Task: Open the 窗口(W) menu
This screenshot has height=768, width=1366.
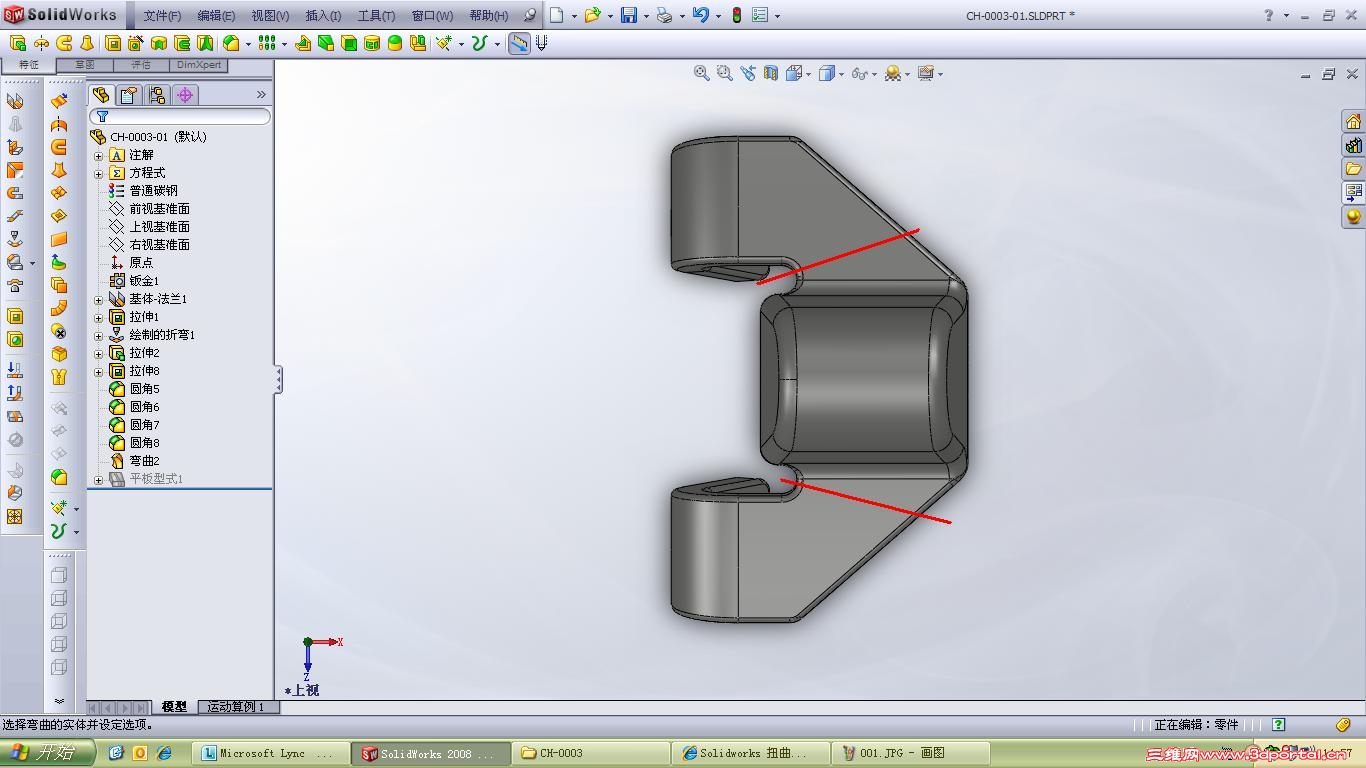Action: click(x=432, y=15)
